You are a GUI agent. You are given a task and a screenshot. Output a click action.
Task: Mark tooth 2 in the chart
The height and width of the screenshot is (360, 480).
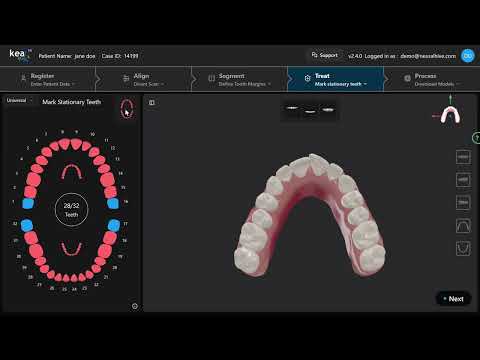pyautogui.click(x=30, y=192)
